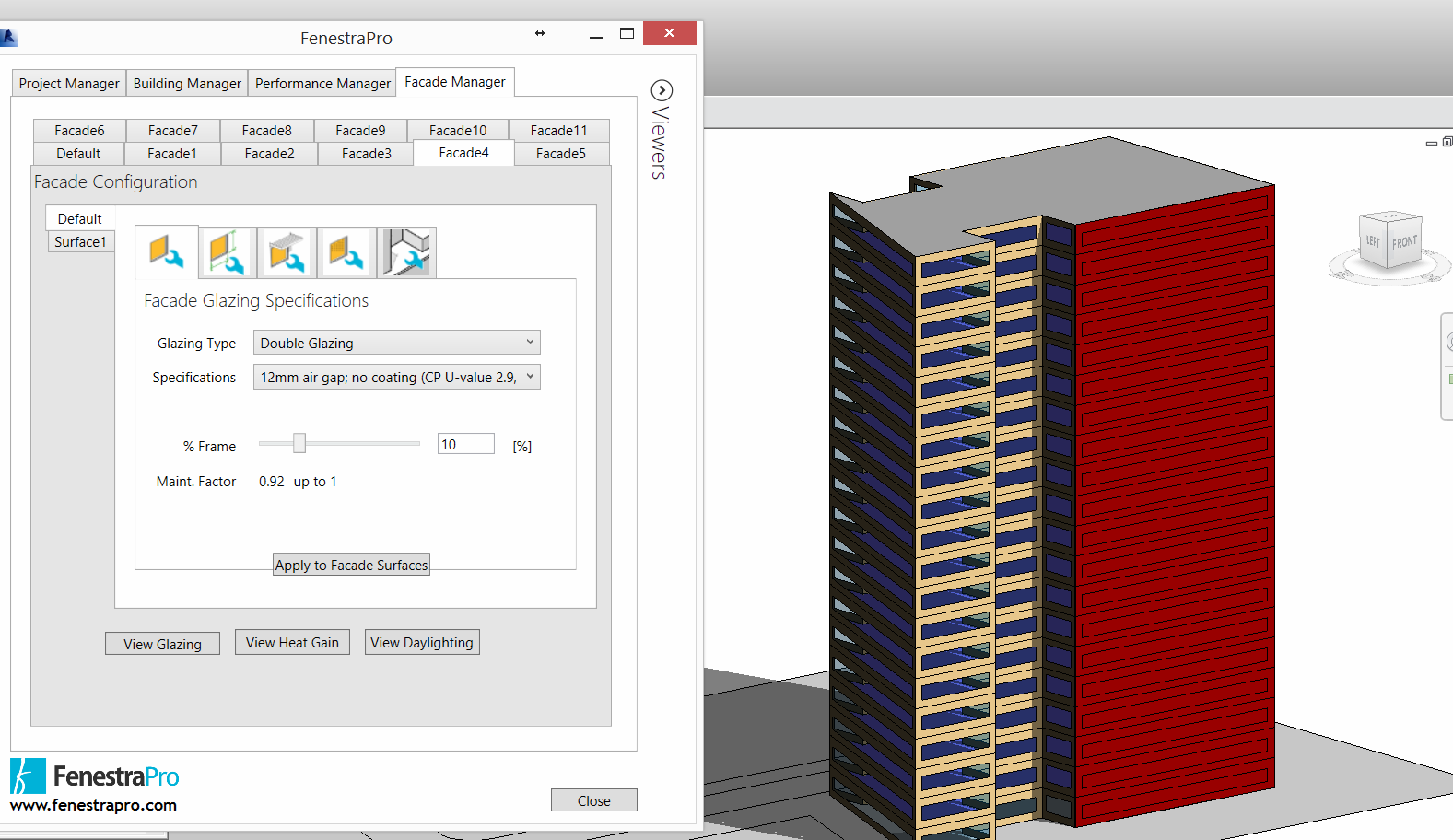Switch to Performance Manager tab
1453x840 pixels.
tap(322, 83)
